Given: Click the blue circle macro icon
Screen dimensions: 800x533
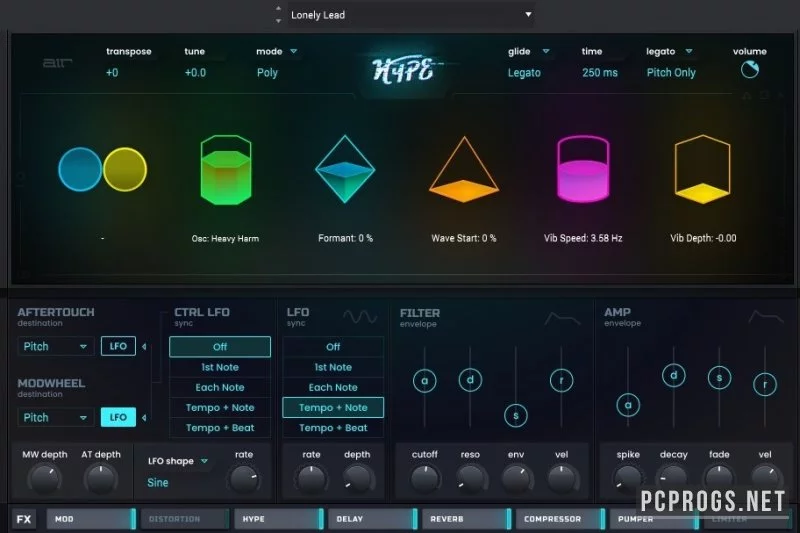Looking at the screenshot, I should click(80, 169).
